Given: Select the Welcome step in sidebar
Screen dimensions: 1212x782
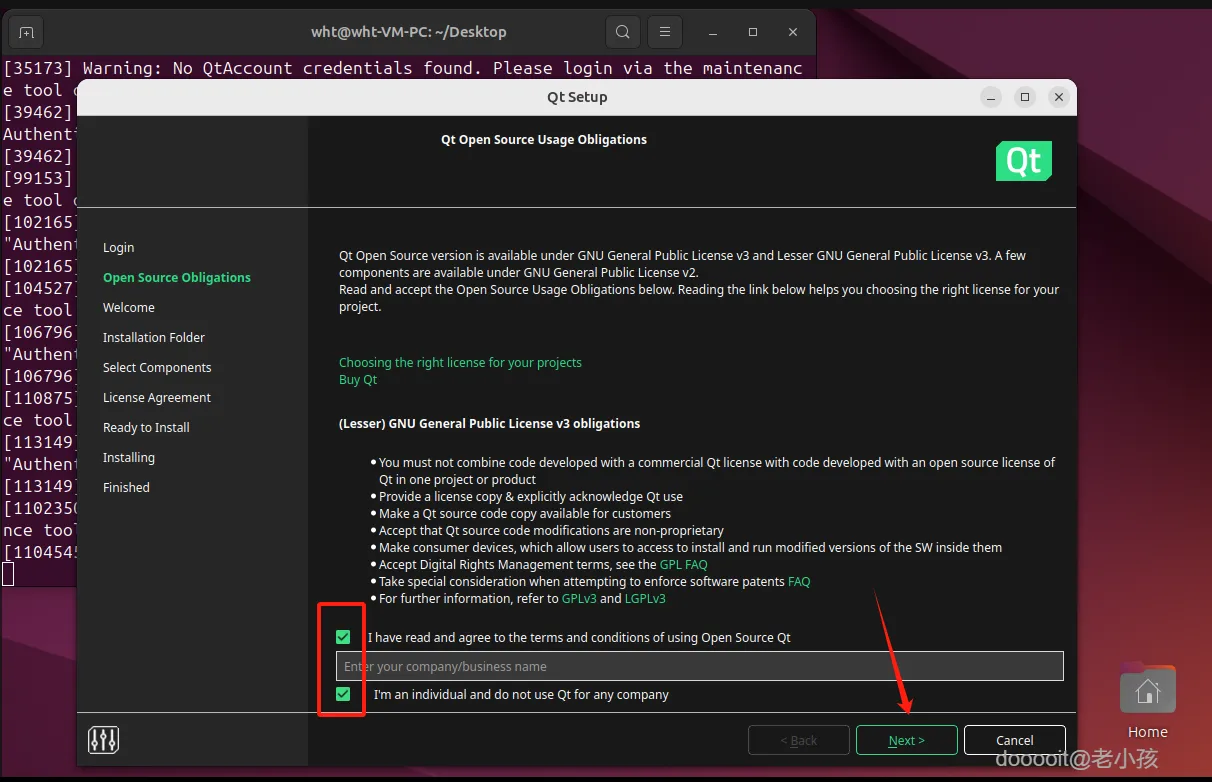Looking at the screenshot, I should (x=129, y=307).
